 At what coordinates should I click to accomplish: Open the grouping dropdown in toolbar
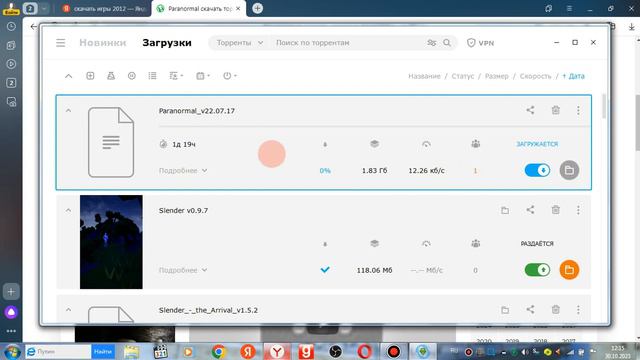click(176, 76)
